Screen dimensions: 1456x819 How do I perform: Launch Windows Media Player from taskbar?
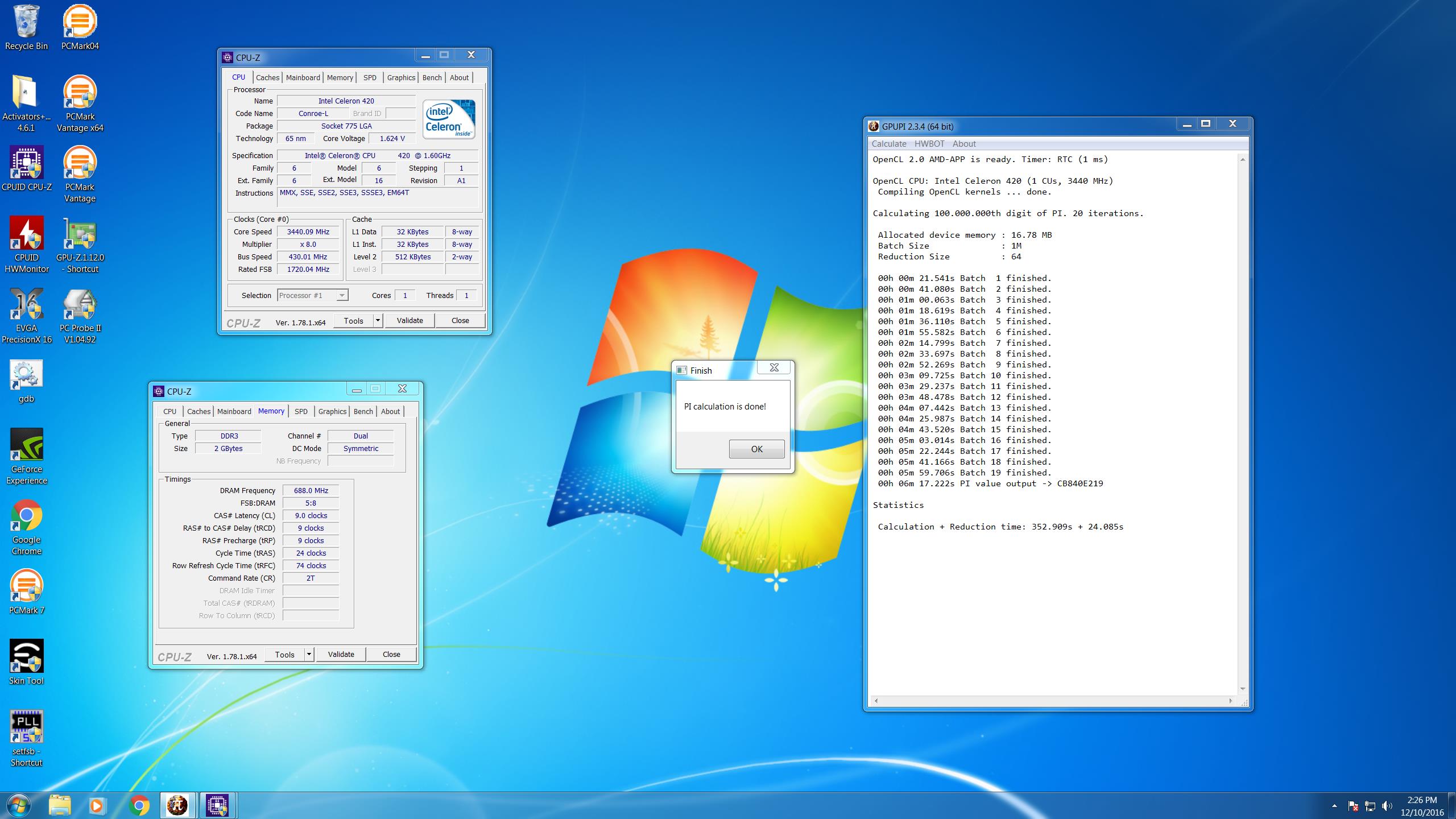tap(97, 805)
